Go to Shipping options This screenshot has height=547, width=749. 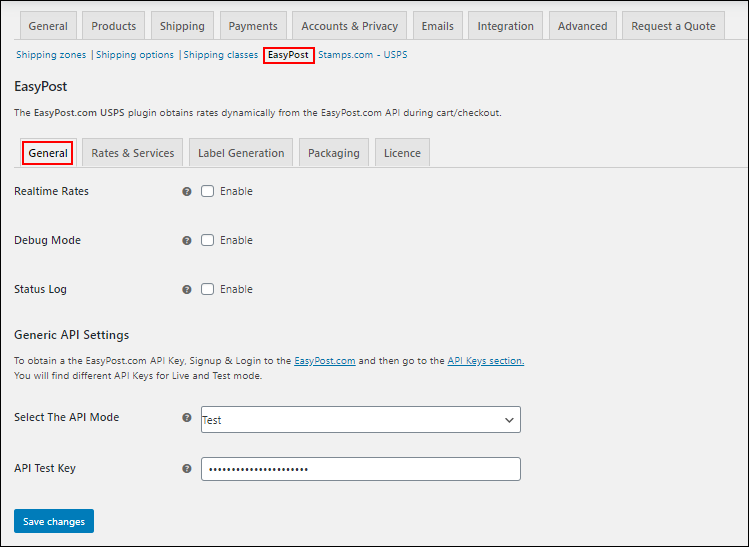click(x=135, y=54)
